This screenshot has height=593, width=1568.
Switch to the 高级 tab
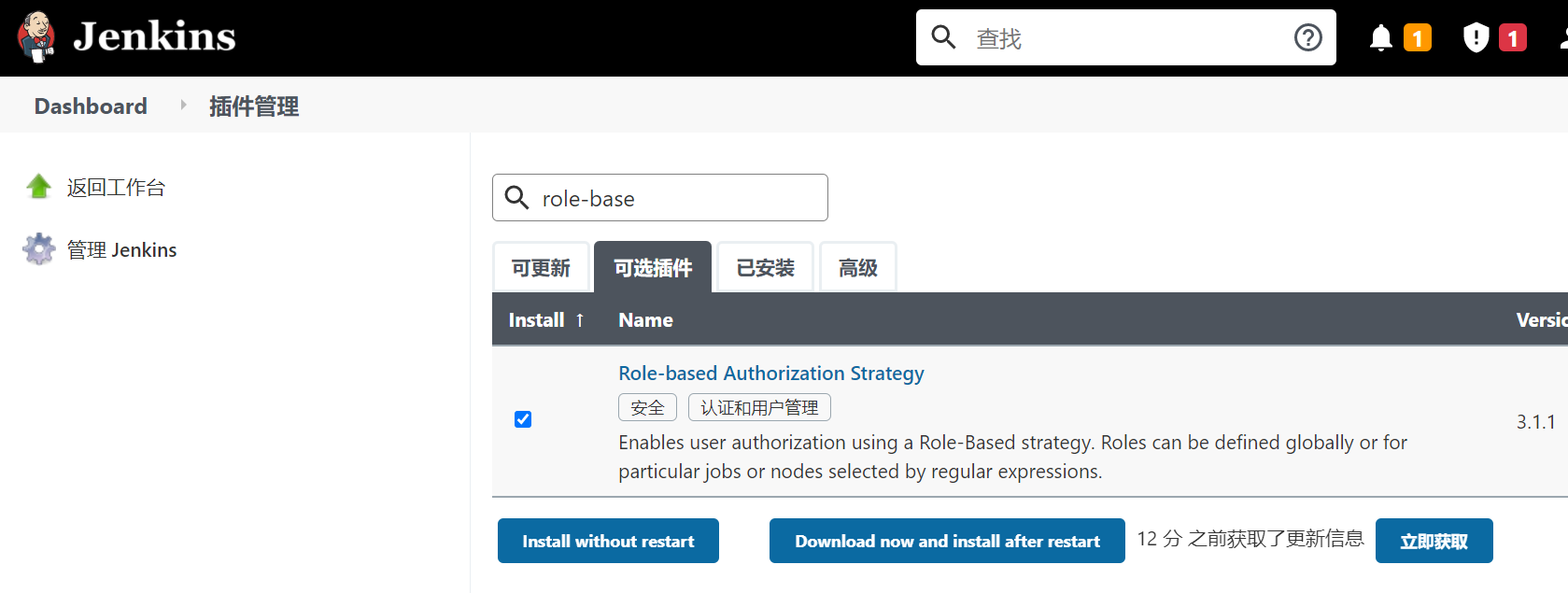coord(857,268)
